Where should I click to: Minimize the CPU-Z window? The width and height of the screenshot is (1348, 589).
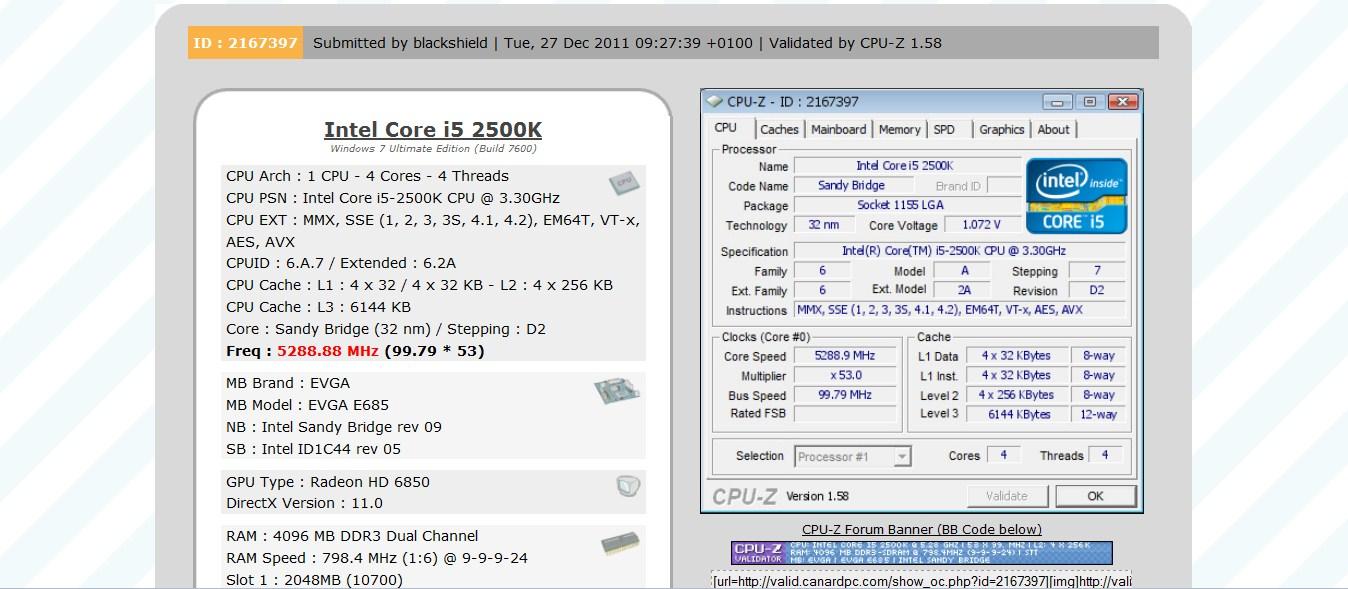[x=1057, y=102]
